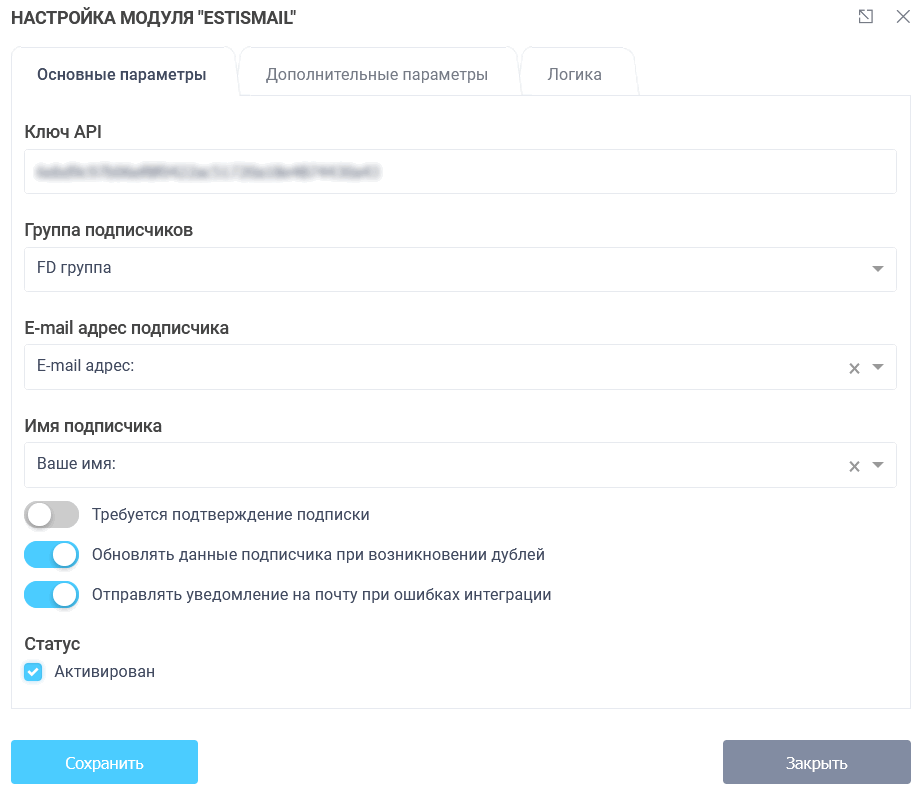
Task: Expand the Имя подписчика dropdown arrow
Action: [x=877, y=465]
